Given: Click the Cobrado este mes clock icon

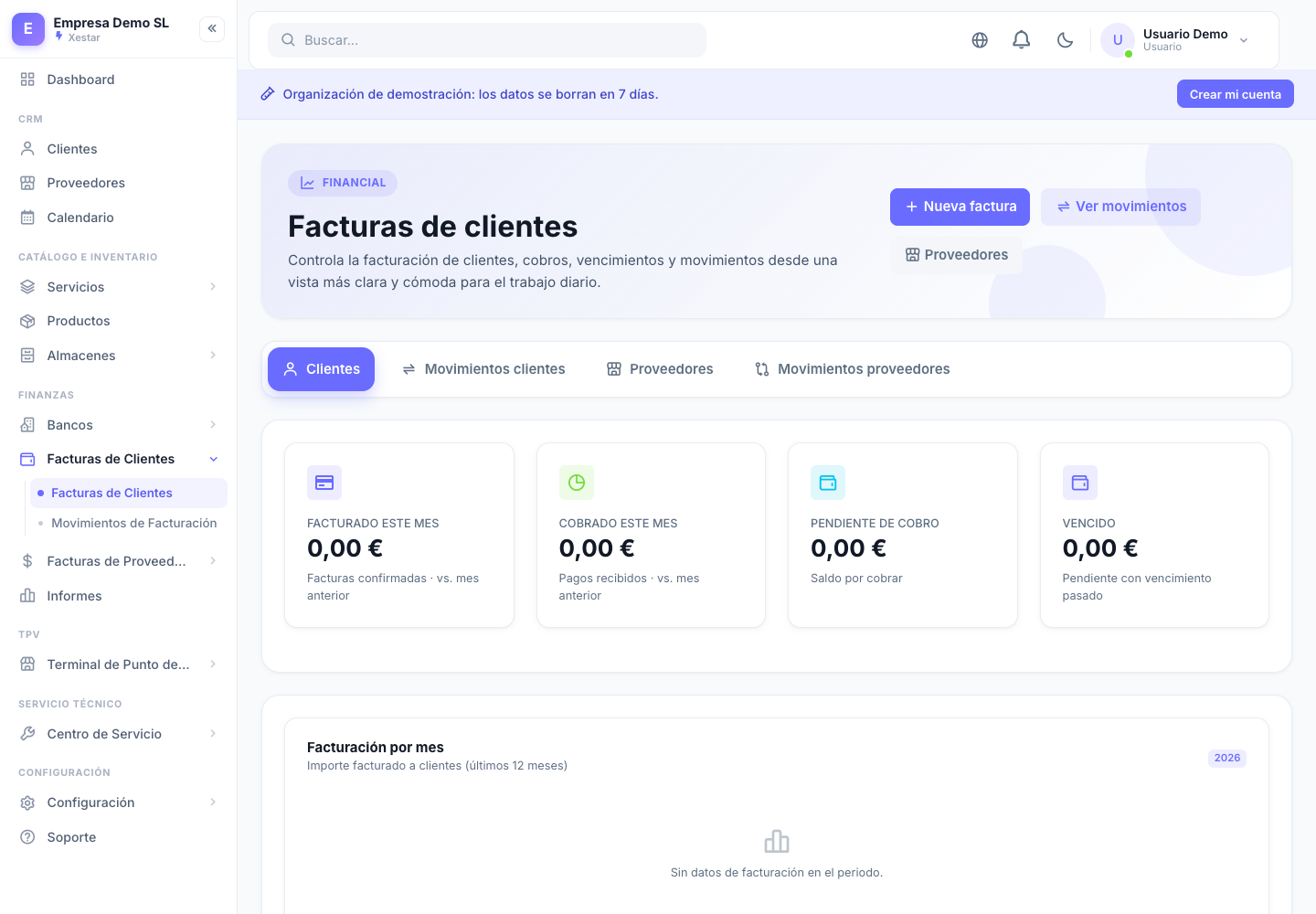Looking at the screenshot, I should (577, 483).
